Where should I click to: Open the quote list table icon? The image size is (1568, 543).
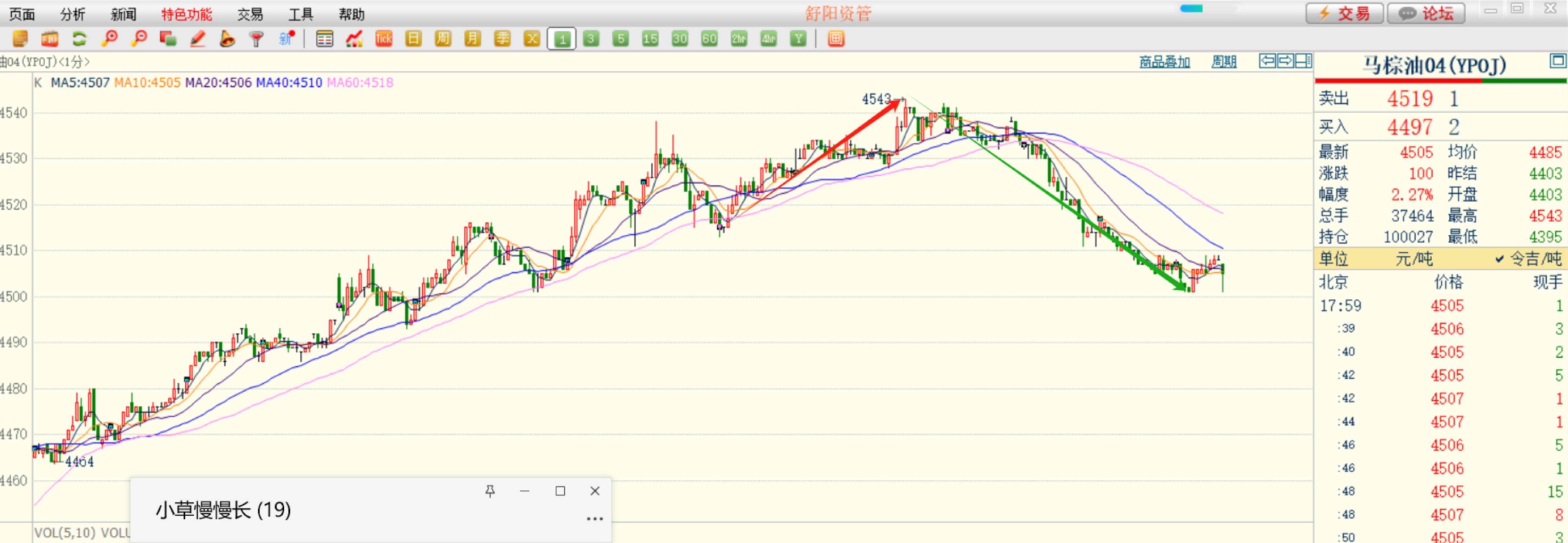tap(324, 39)
